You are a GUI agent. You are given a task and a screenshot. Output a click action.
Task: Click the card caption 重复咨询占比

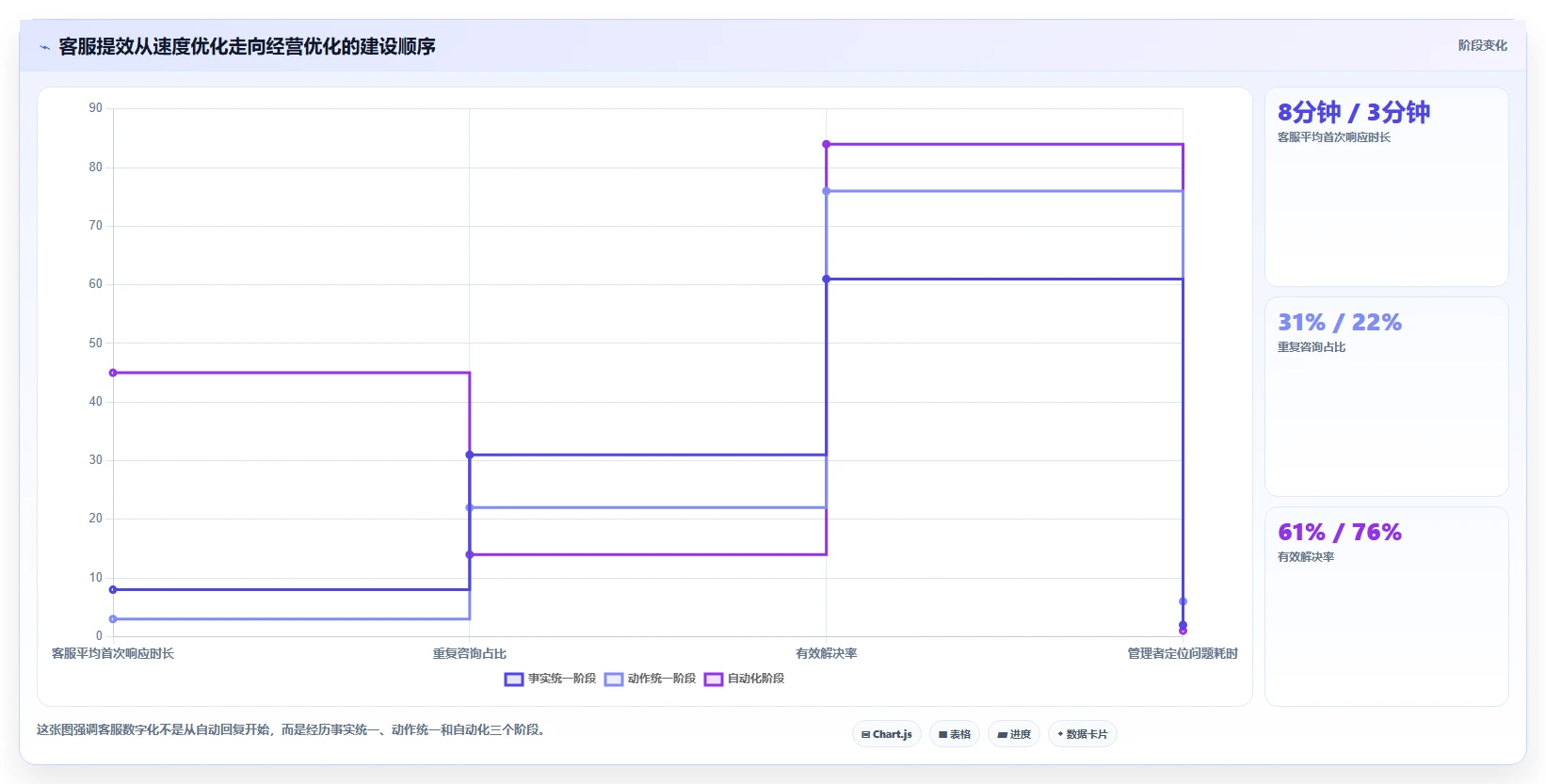(x=1312, y=347)
